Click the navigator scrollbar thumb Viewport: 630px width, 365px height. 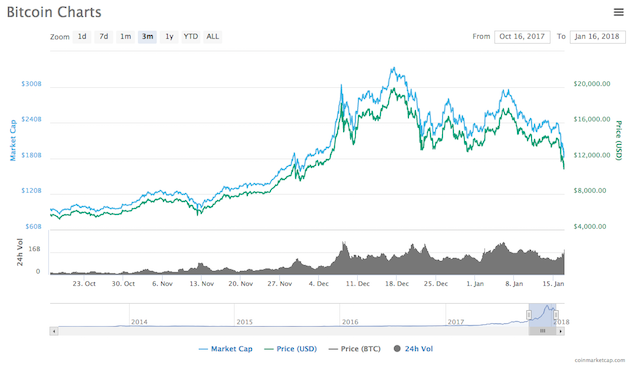(x=542, y=331)
